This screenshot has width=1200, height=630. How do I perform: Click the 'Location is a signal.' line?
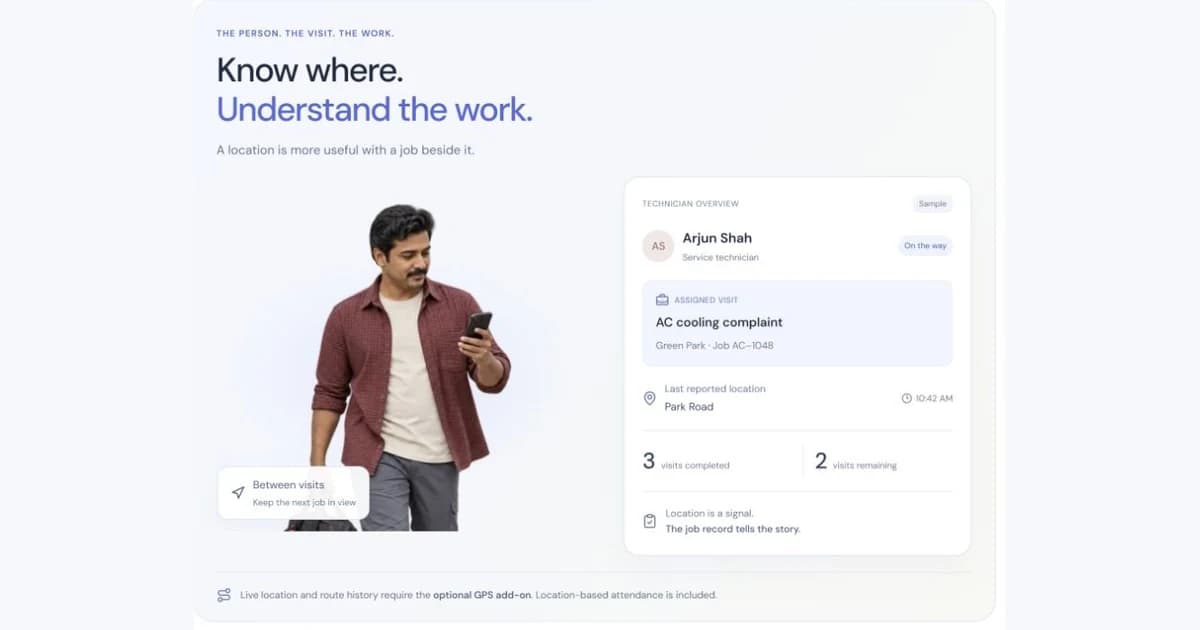709,513
